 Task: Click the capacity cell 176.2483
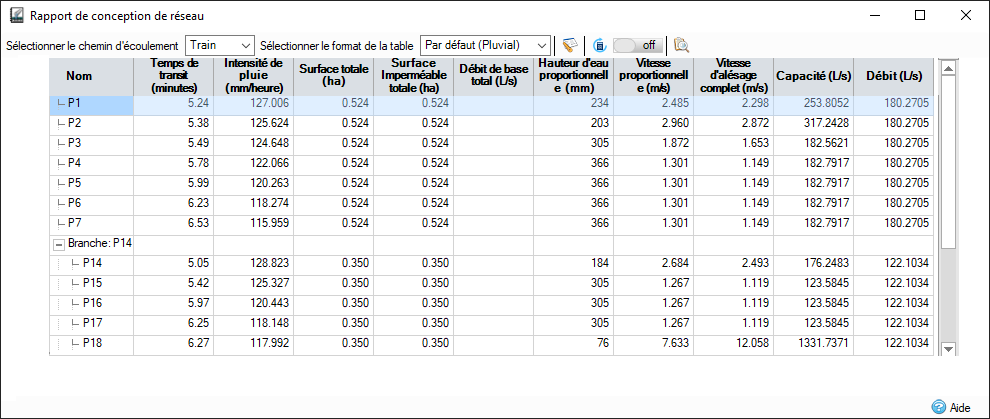(814, 263)
